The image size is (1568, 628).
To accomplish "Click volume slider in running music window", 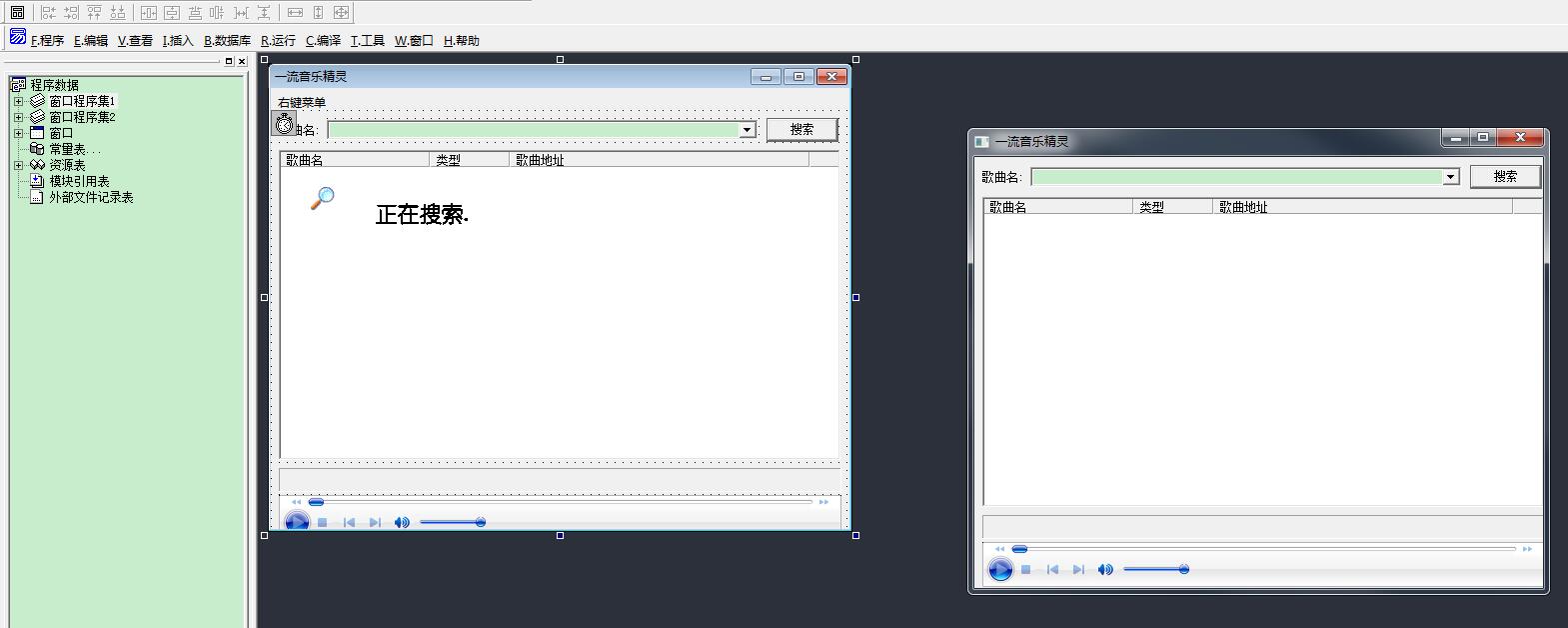I will pyautogui.click(x=1154, y=570).
